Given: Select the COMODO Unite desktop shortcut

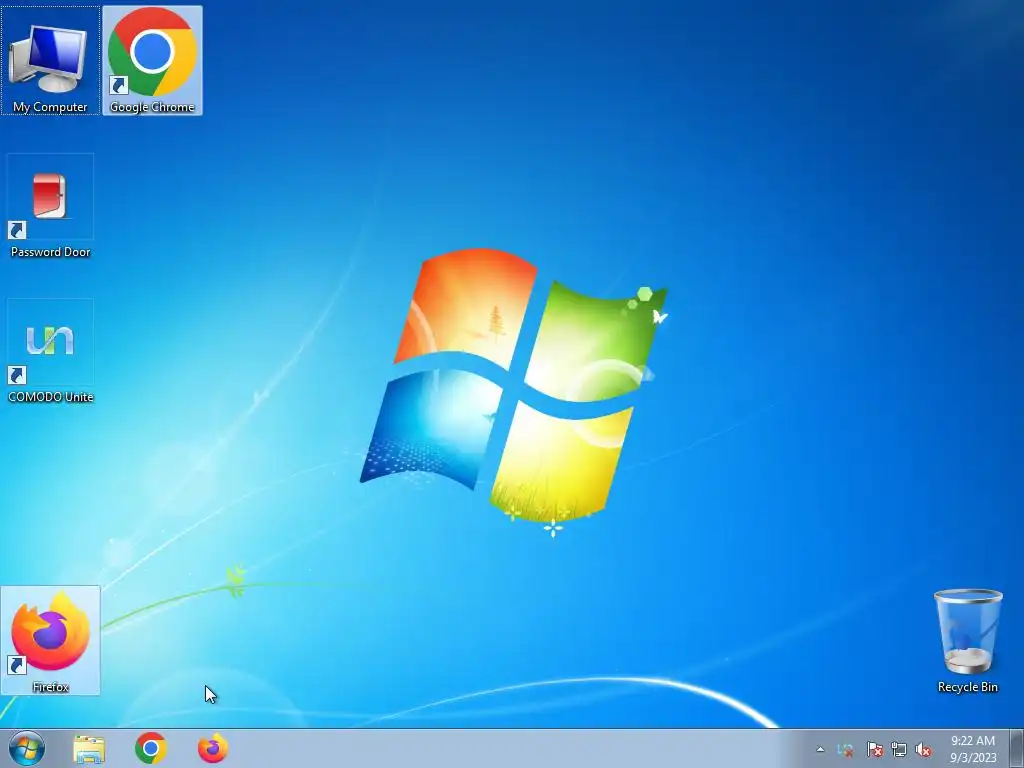Looking at the screenshot, I should (x=50, y=351).
